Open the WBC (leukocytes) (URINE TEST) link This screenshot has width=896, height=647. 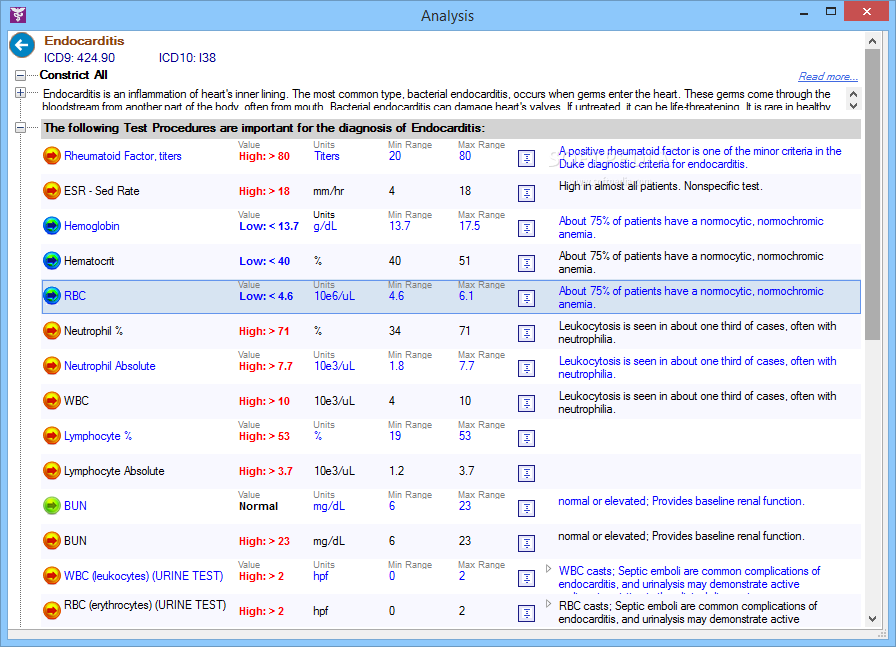point(143,576)
